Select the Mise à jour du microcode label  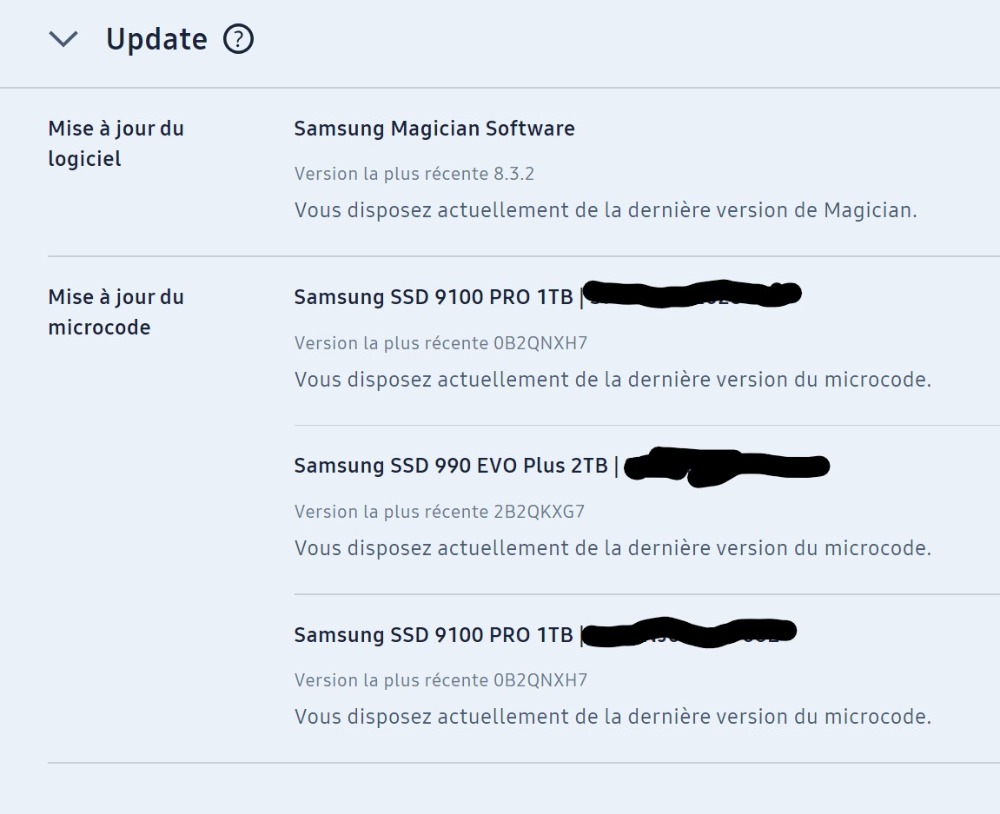[115, 311]
